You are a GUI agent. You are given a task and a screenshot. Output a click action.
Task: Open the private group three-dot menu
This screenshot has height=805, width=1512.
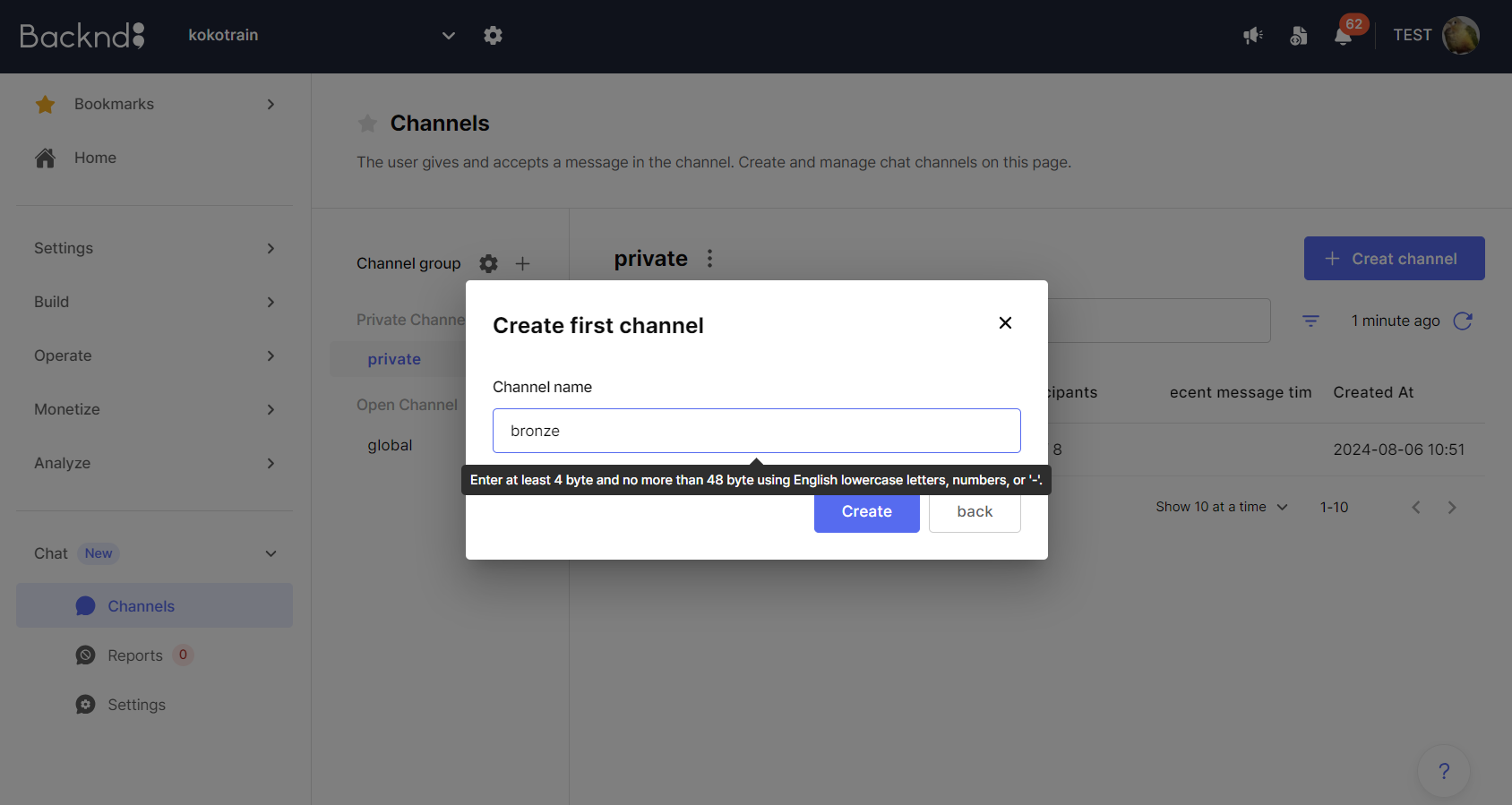click(710, 259)
